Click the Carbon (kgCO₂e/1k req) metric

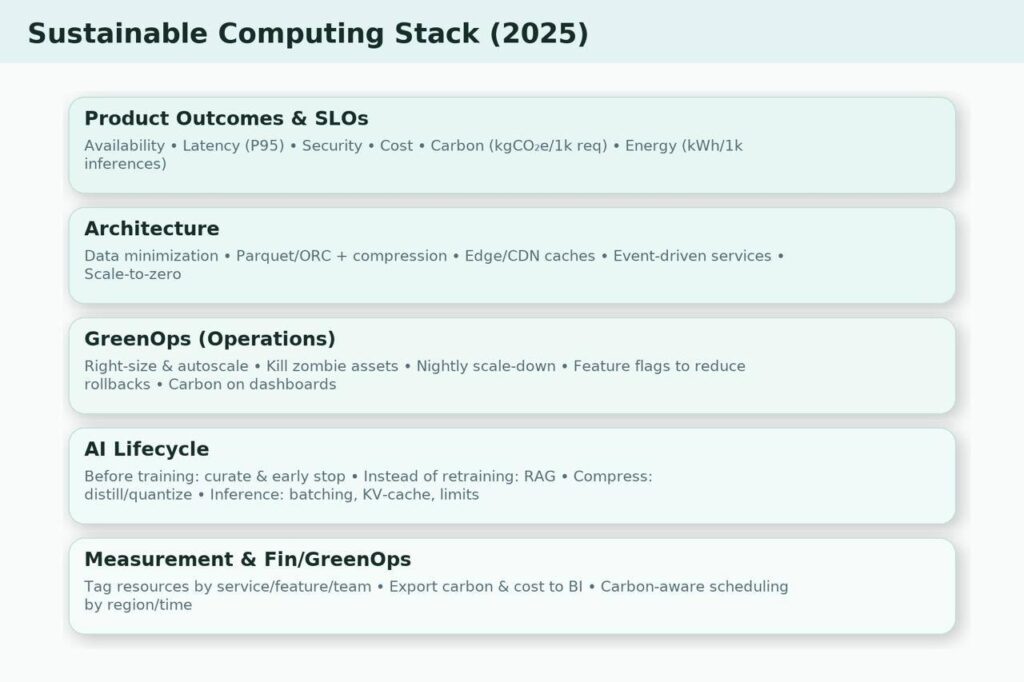(518, 146)
